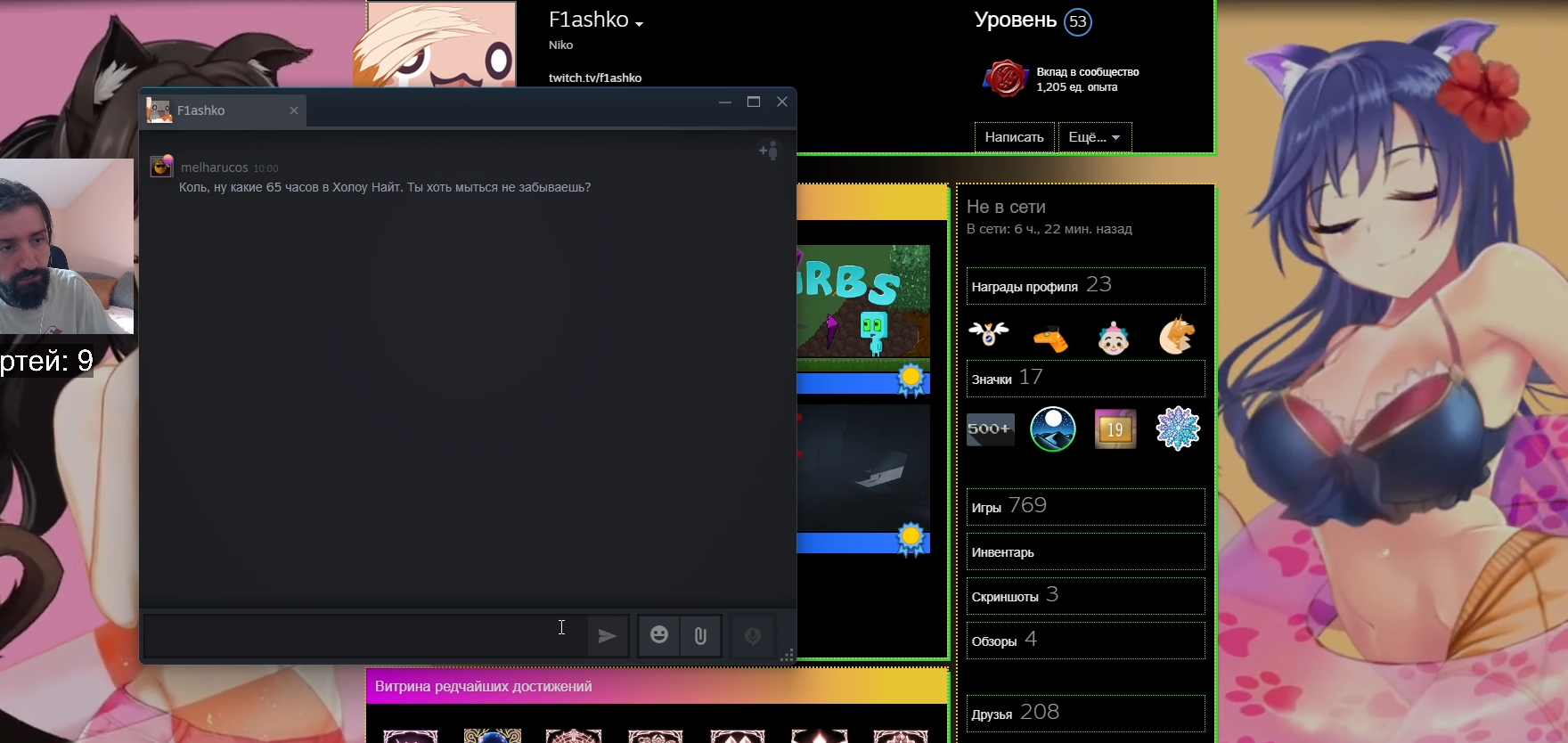Open the F1ashko profile avatar
The width and height of the screenshot is (1568, 743).
(442, 44)
